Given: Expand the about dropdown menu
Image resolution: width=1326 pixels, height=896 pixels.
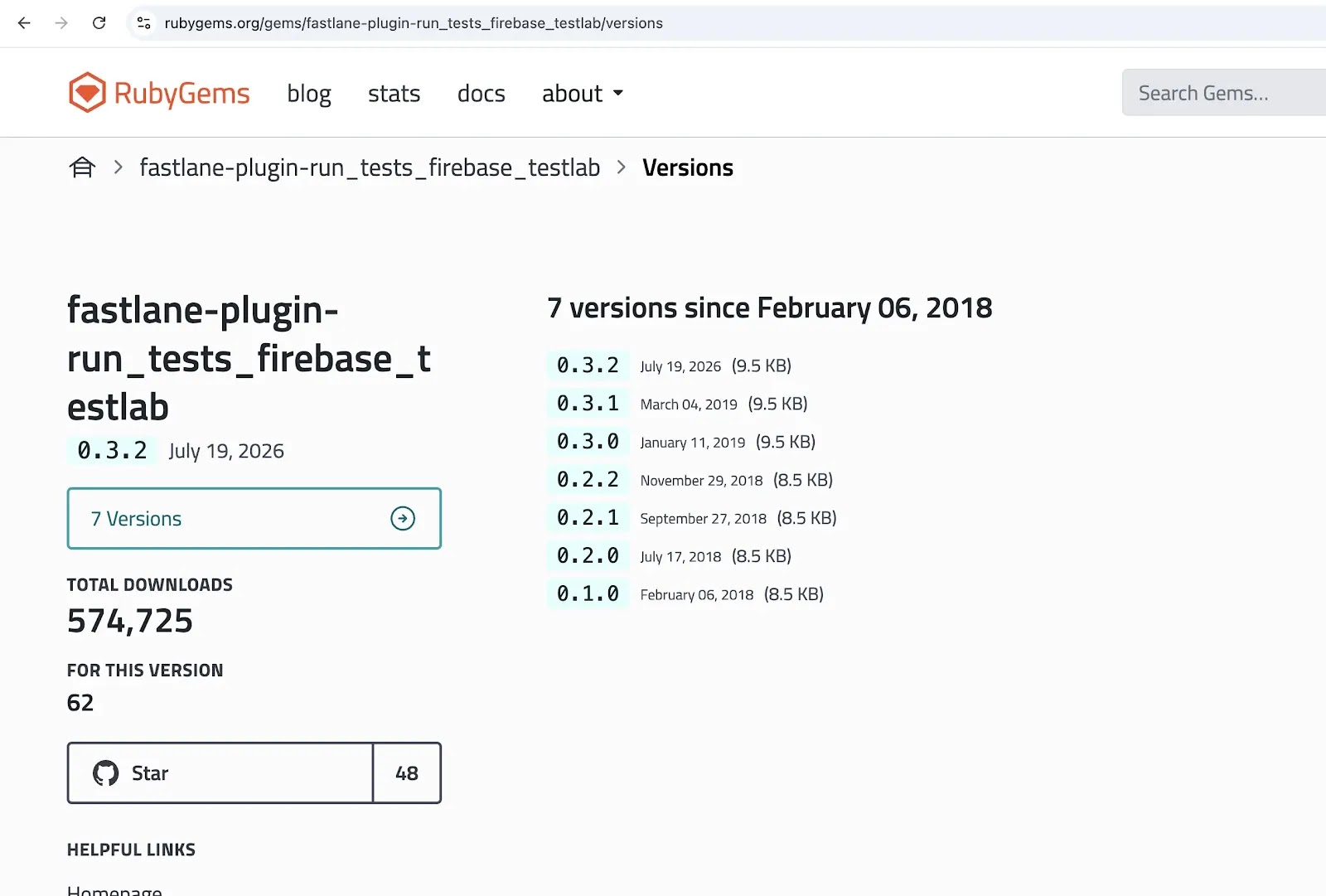Looking at the screenshot, I should coord(582,94).
